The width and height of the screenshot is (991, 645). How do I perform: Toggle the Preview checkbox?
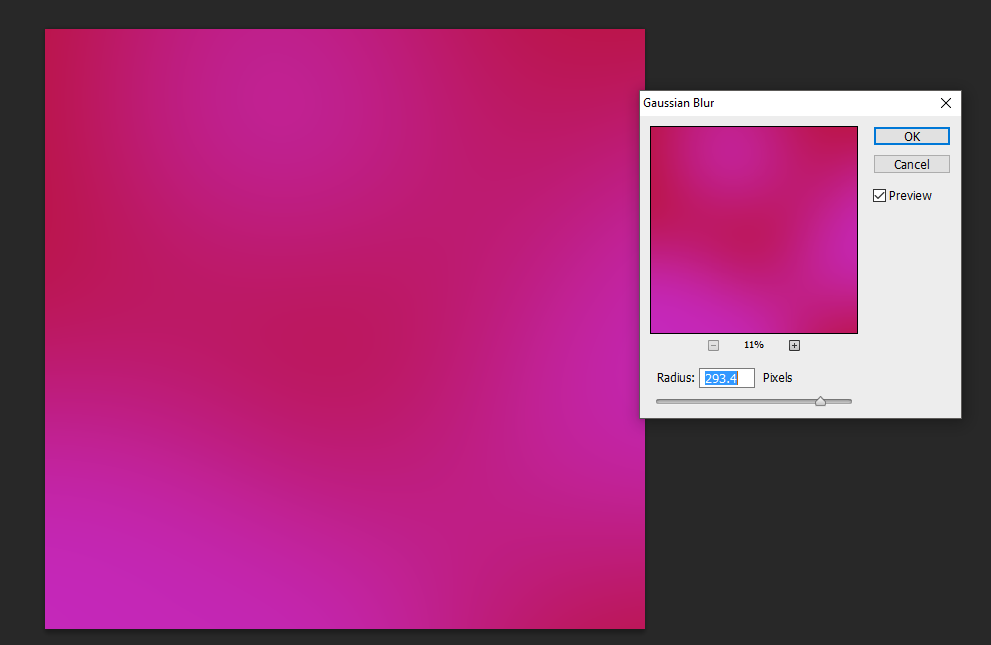coord(879,196)
